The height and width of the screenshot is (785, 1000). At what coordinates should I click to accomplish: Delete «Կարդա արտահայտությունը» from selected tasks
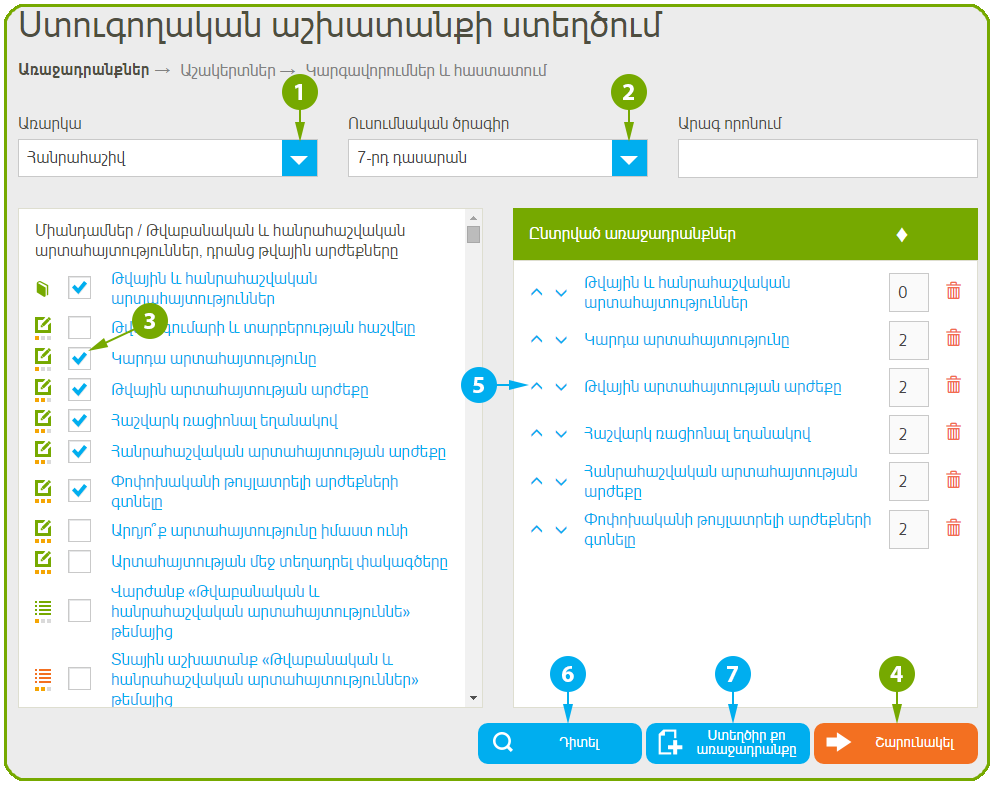953,338
